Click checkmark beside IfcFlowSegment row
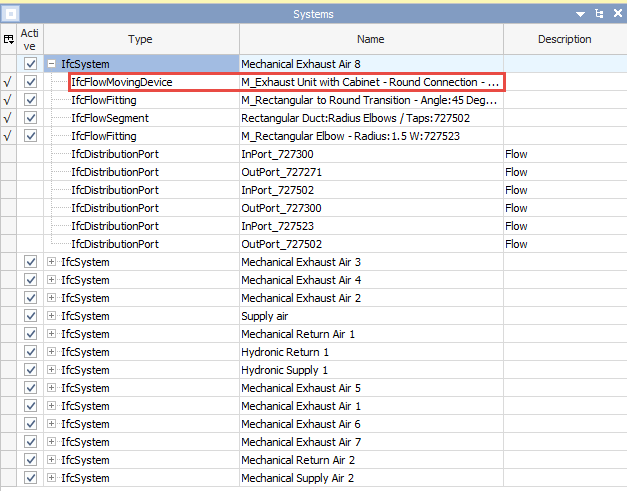 (x=9, y=118)
